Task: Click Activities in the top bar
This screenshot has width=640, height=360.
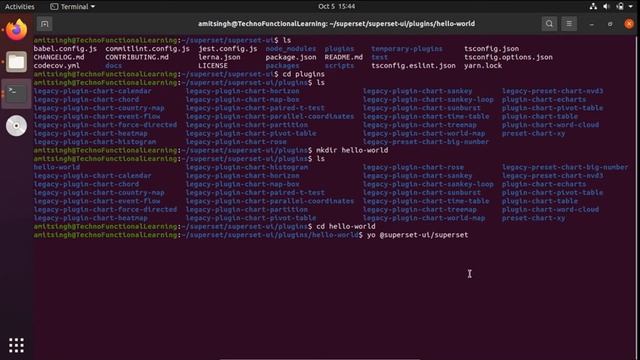Action: (20, 7)
